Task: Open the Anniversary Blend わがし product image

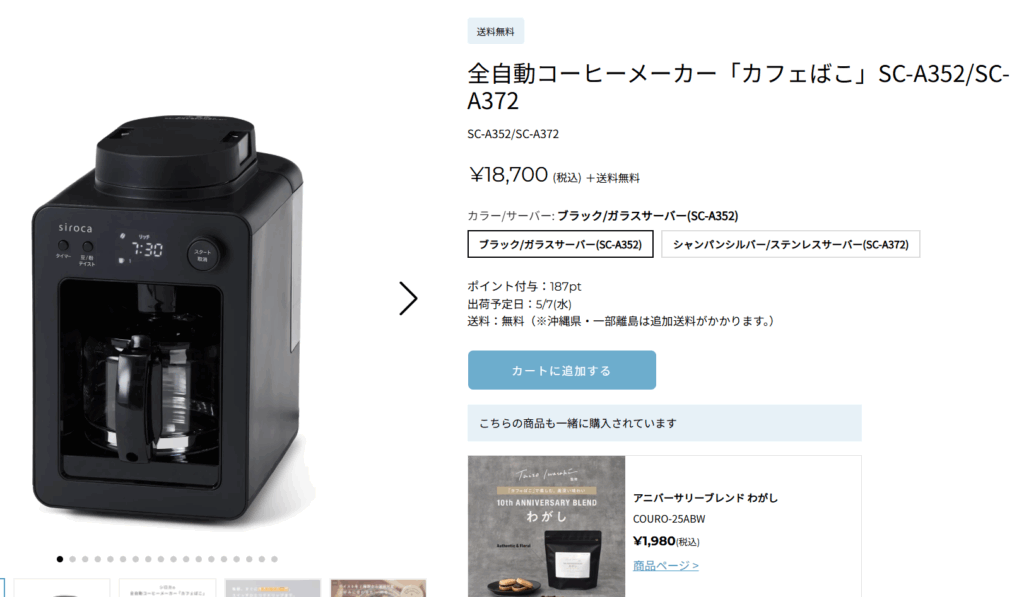Action: (547, 526)
